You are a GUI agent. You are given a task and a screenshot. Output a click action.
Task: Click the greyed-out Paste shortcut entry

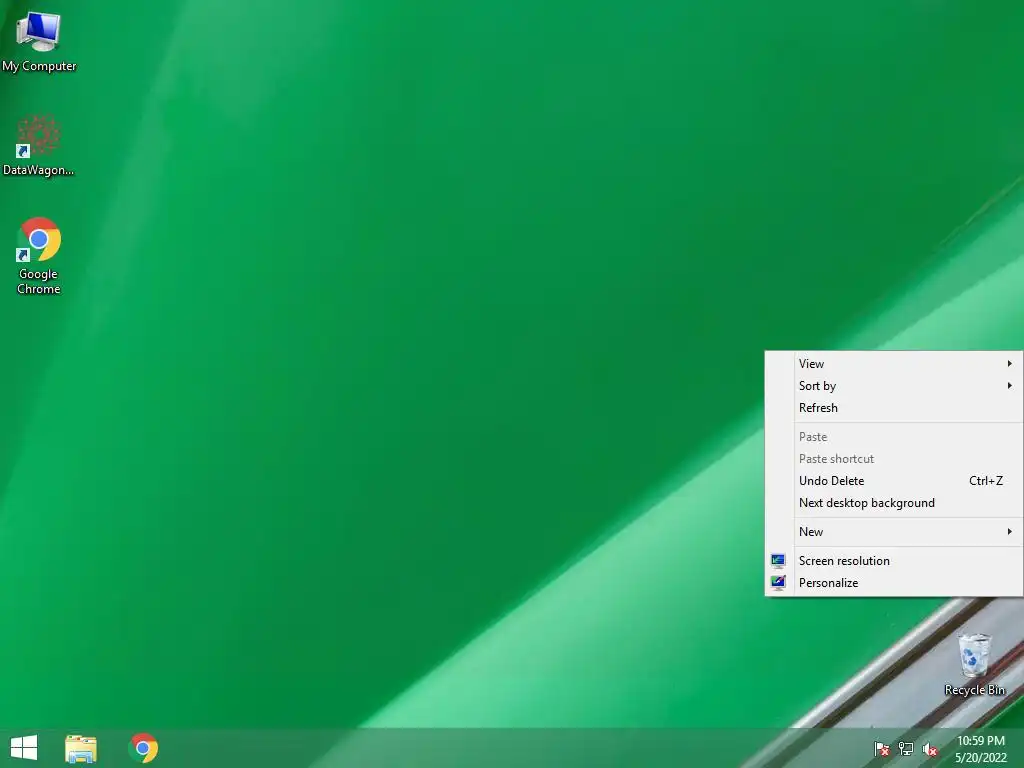(x=893, y=459)
